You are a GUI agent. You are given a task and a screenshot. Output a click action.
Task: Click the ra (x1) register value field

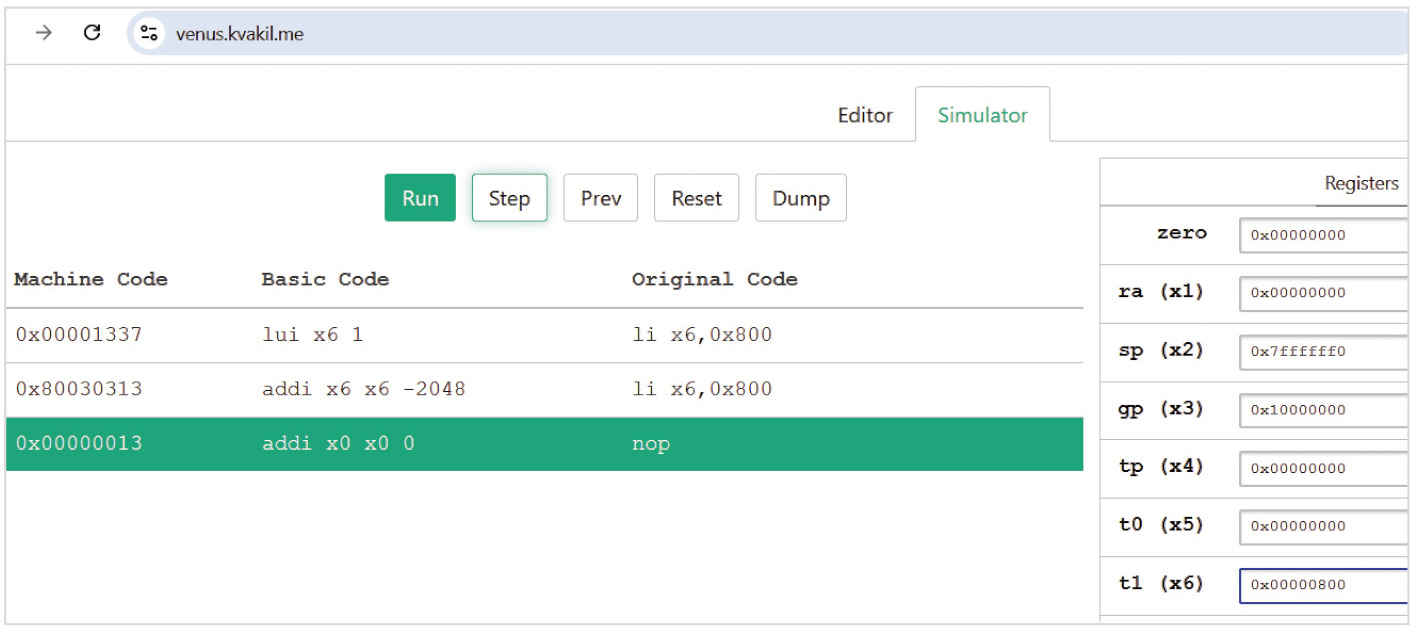click(1322, 293)
